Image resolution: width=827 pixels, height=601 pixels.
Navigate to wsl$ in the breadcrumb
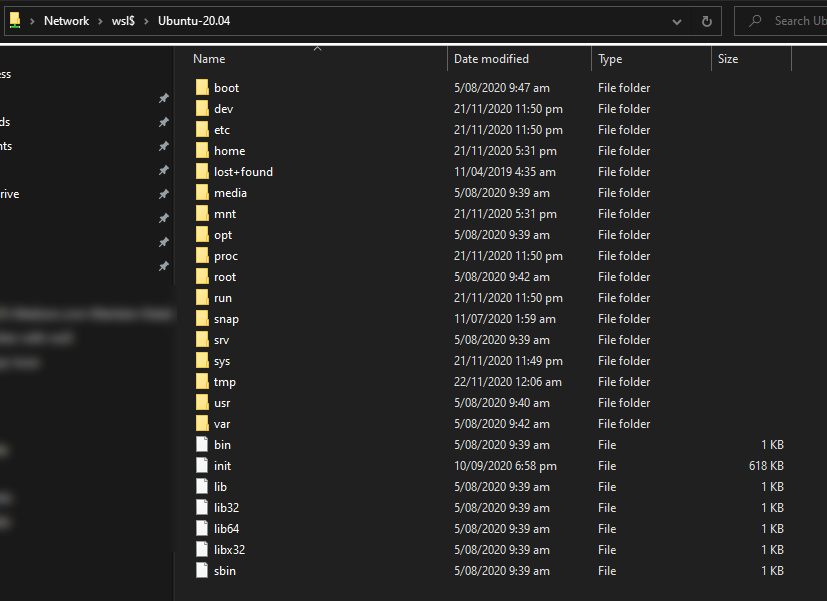tap(123, 21)
